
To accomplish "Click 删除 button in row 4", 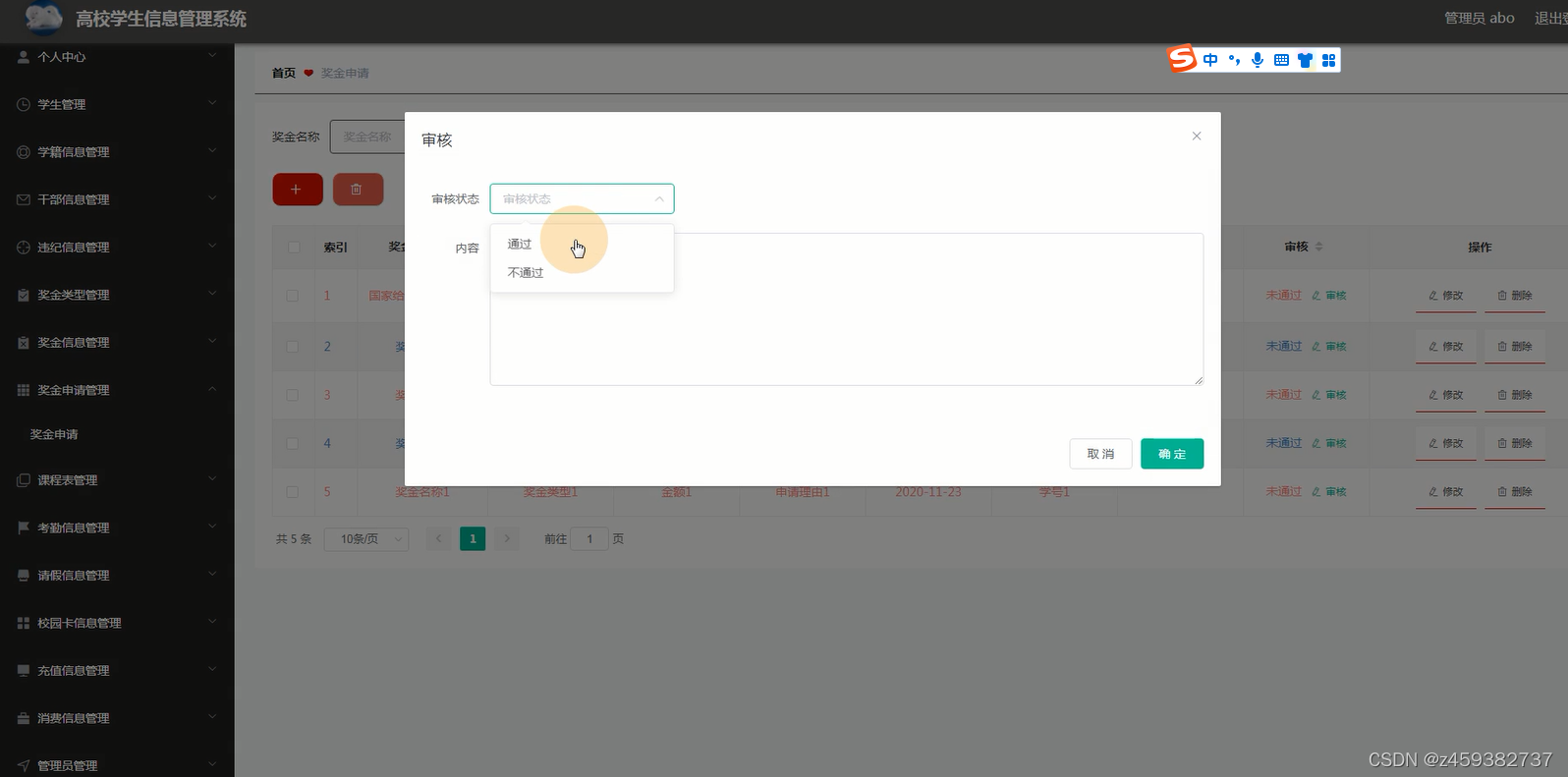I will [x=1515, y=443].
